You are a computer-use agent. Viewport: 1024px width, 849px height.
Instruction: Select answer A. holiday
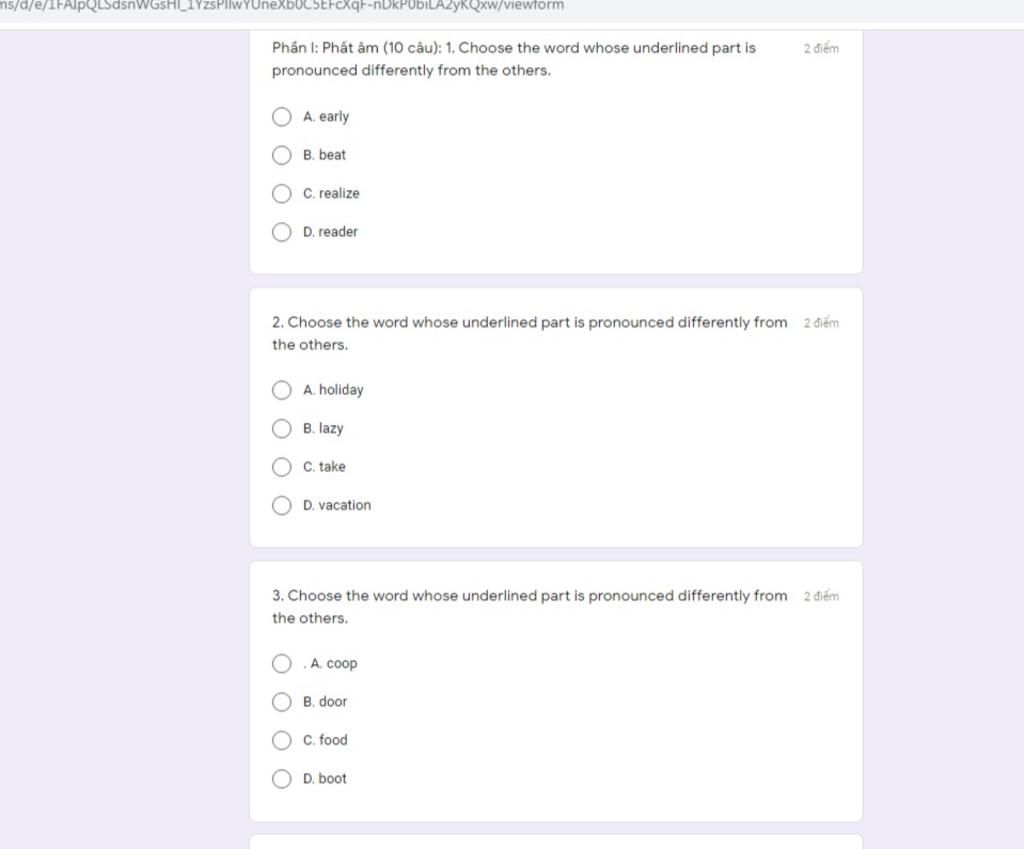pyautogui.click(x=281, y=391)
